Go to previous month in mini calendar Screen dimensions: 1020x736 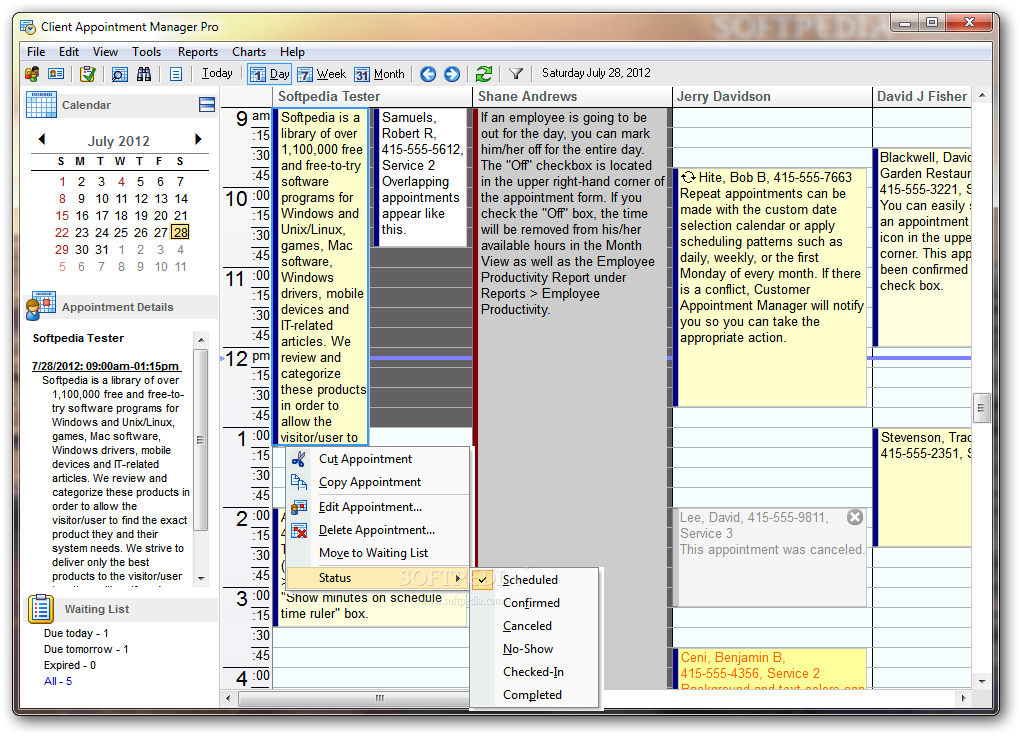click(42, 139)
